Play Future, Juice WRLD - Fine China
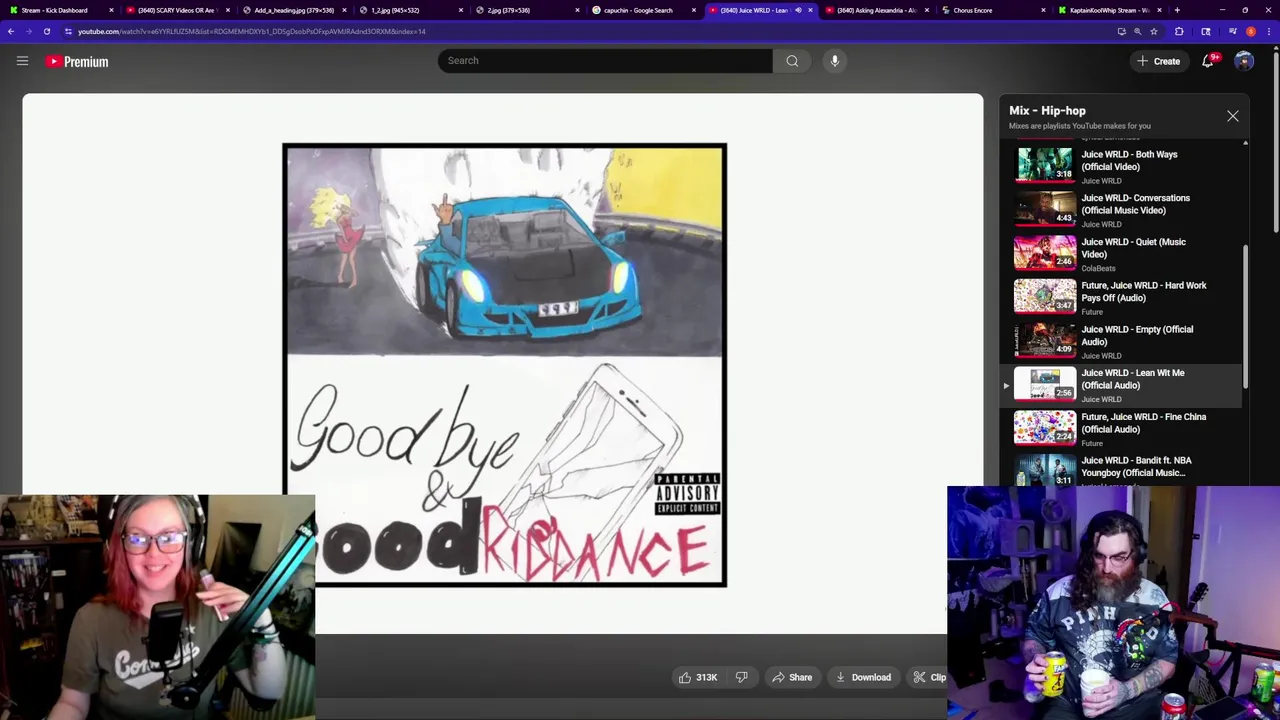 (x=1123, y=429)
